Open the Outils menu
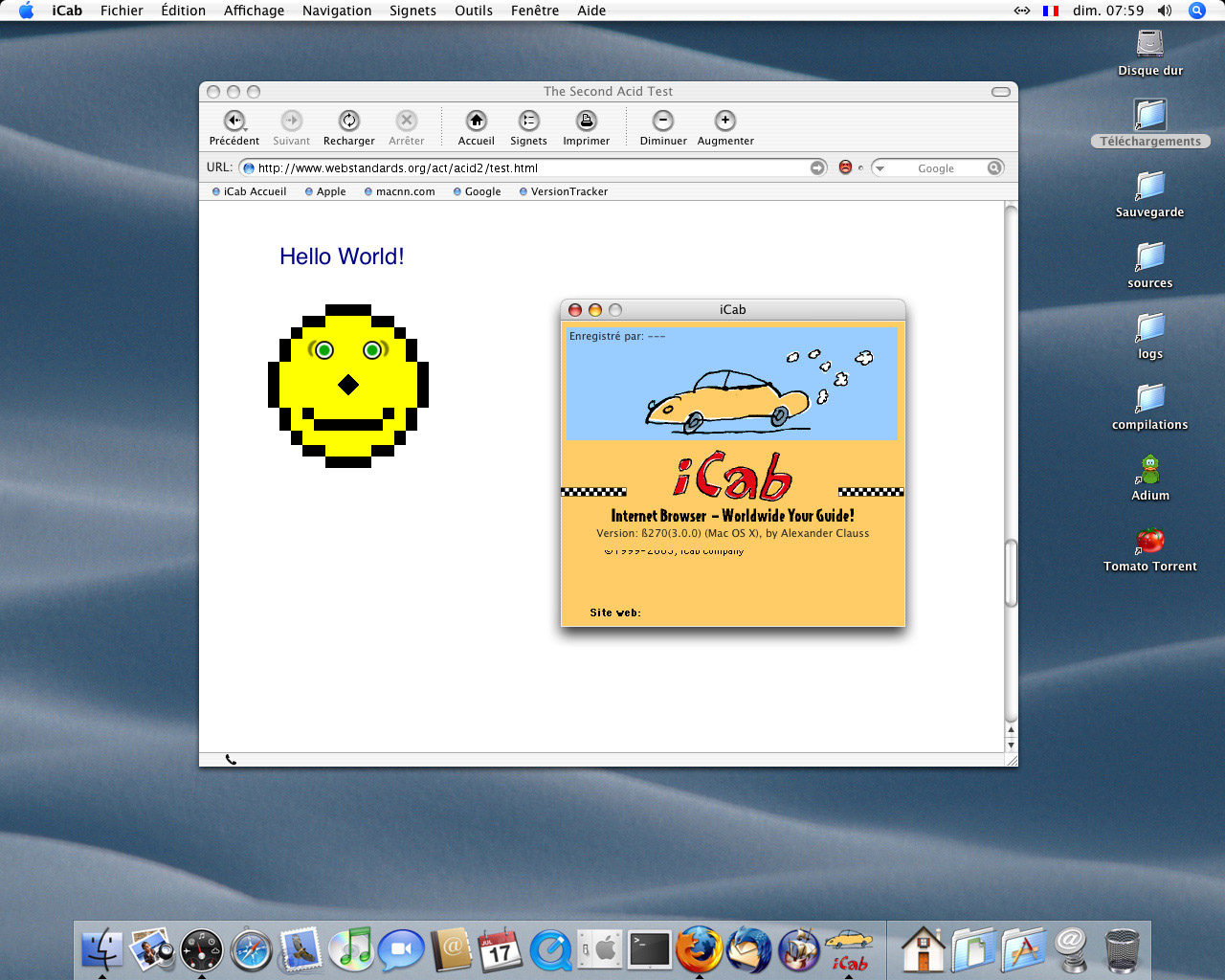The height and width of the screenshot is (980, 1225). point(474,11)
